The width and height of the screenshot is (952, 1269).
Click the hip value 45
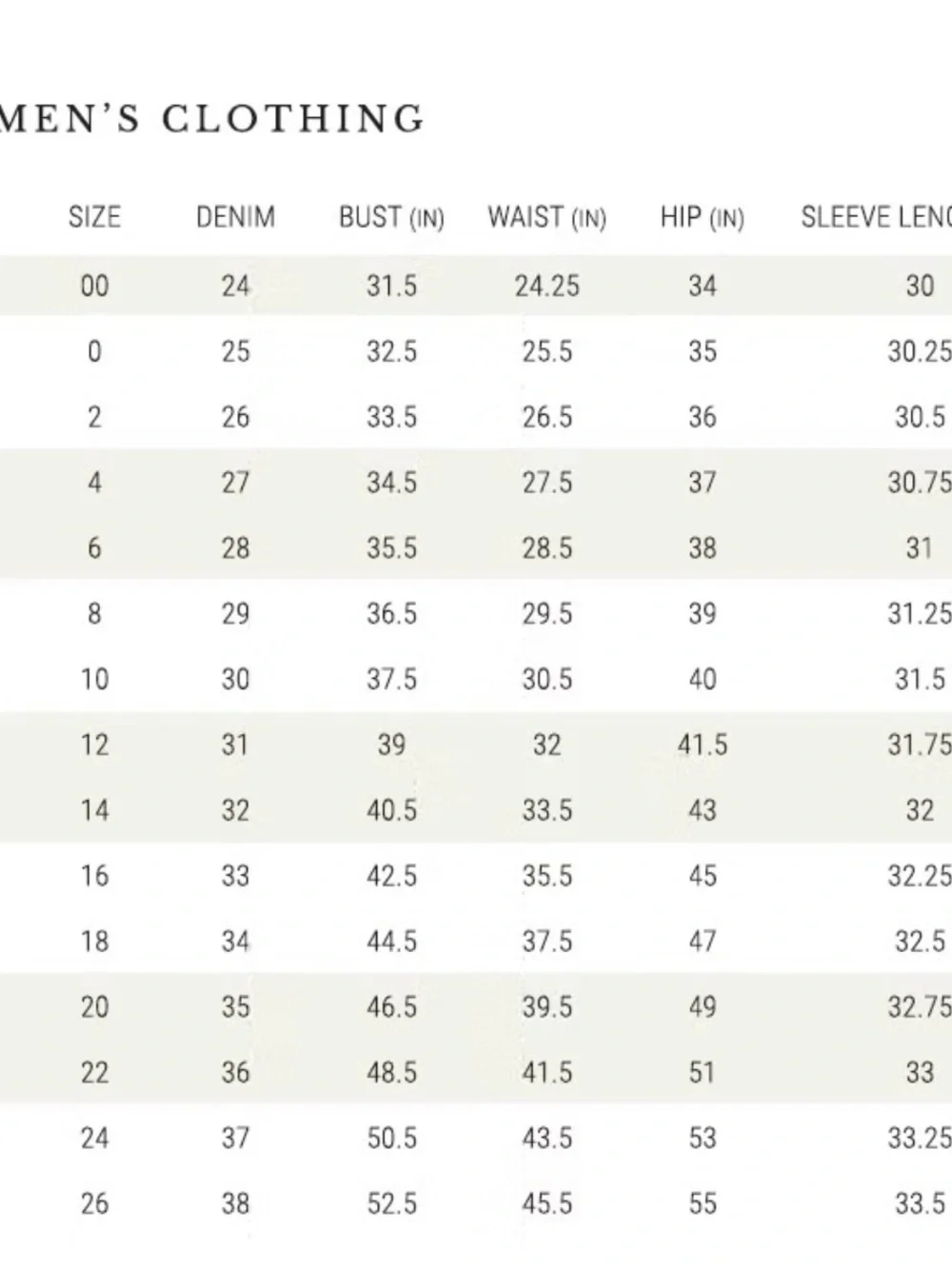click(702, 876)
